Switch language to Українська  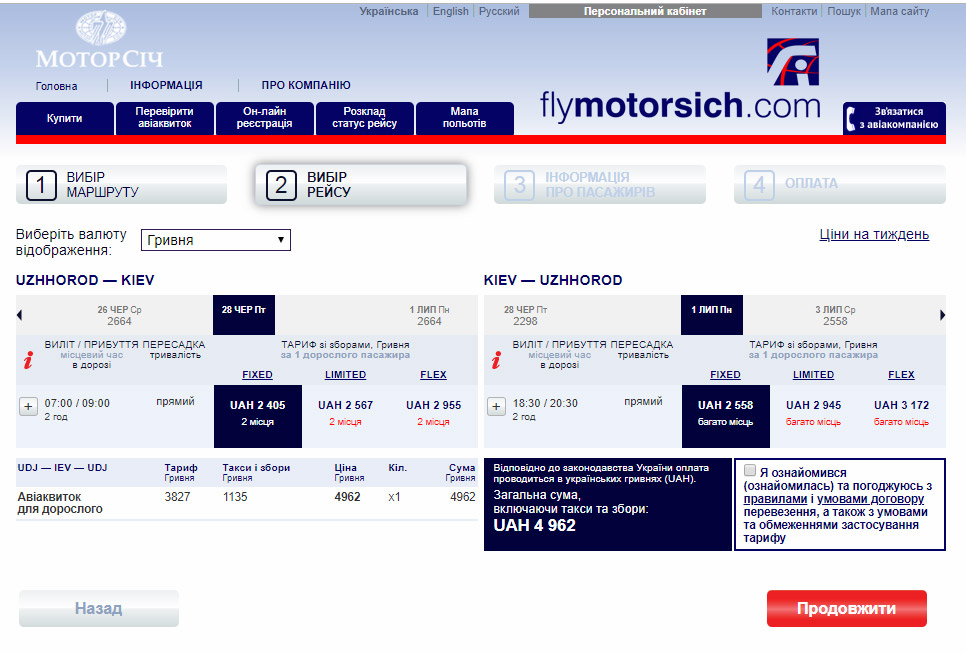coord(389,11)
